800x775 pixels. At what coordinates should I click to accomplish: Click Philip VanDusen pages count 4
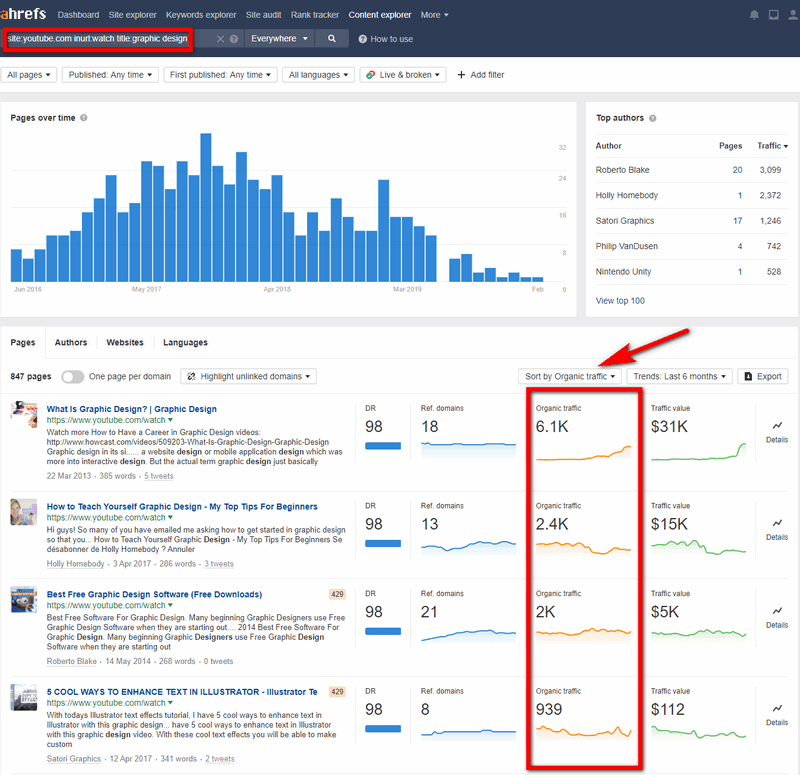(740, 246)
